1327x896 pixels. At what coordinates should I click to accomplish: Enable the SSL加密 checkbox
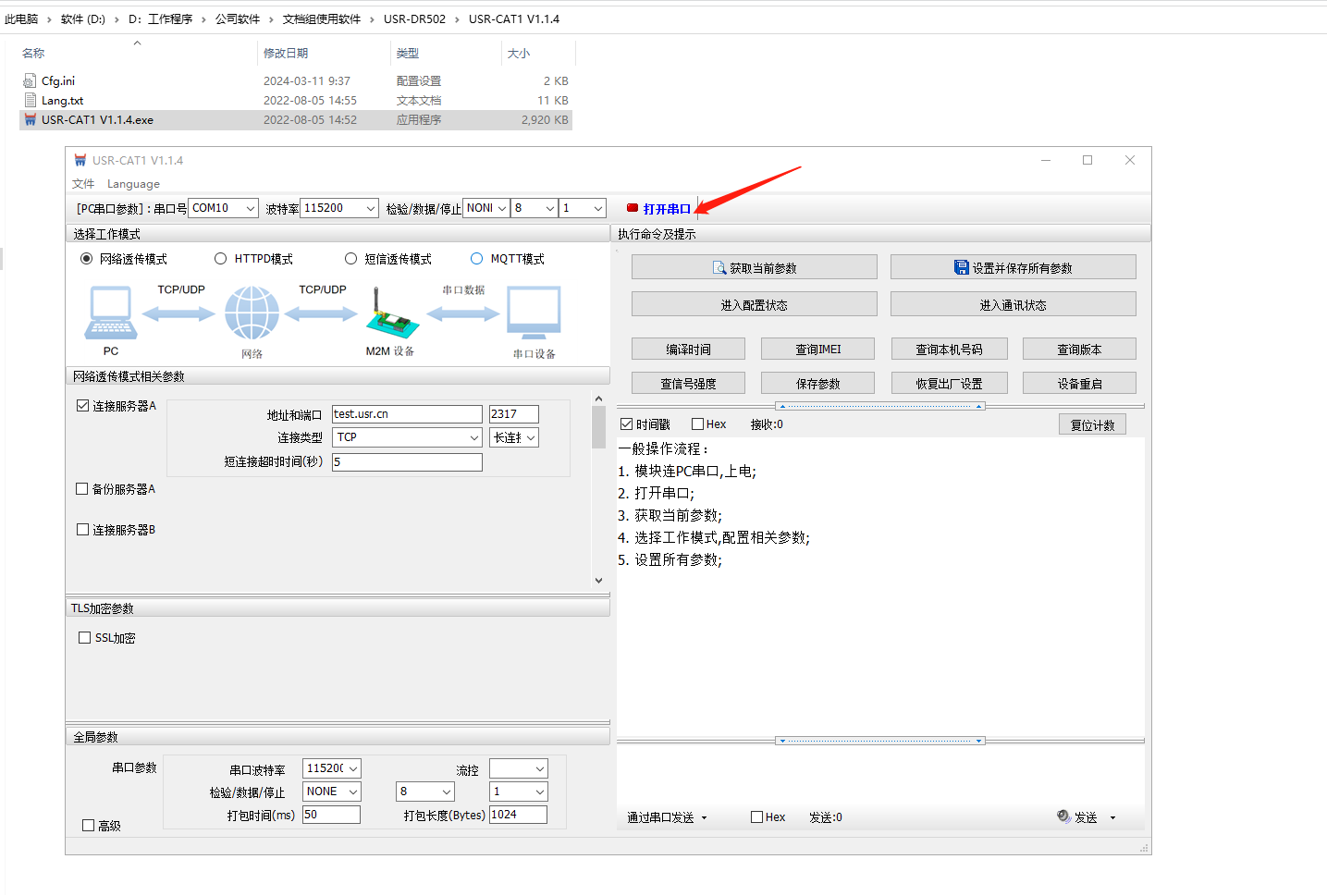[85, 638]
